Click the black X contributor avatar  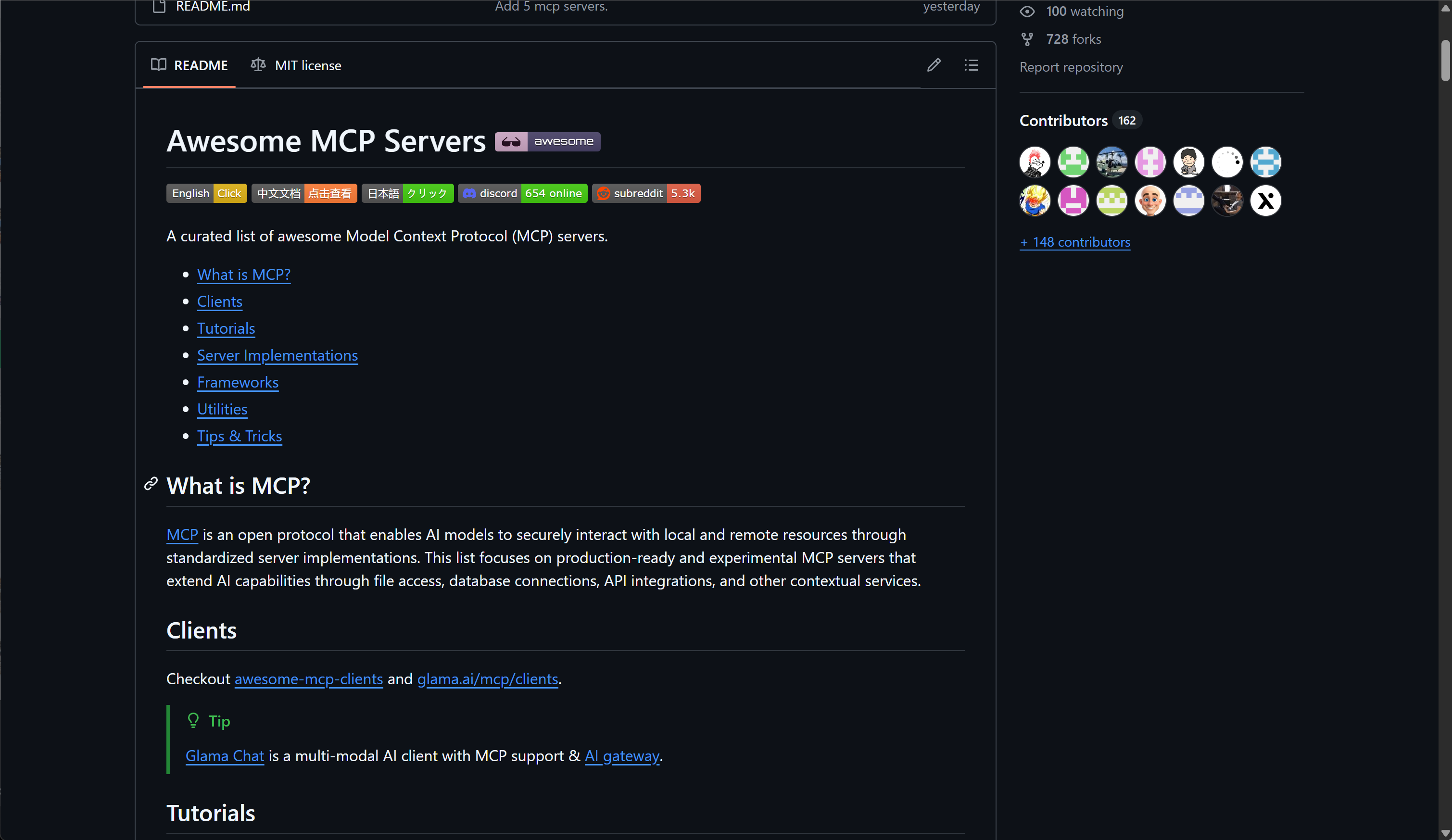coord(1265,201)
